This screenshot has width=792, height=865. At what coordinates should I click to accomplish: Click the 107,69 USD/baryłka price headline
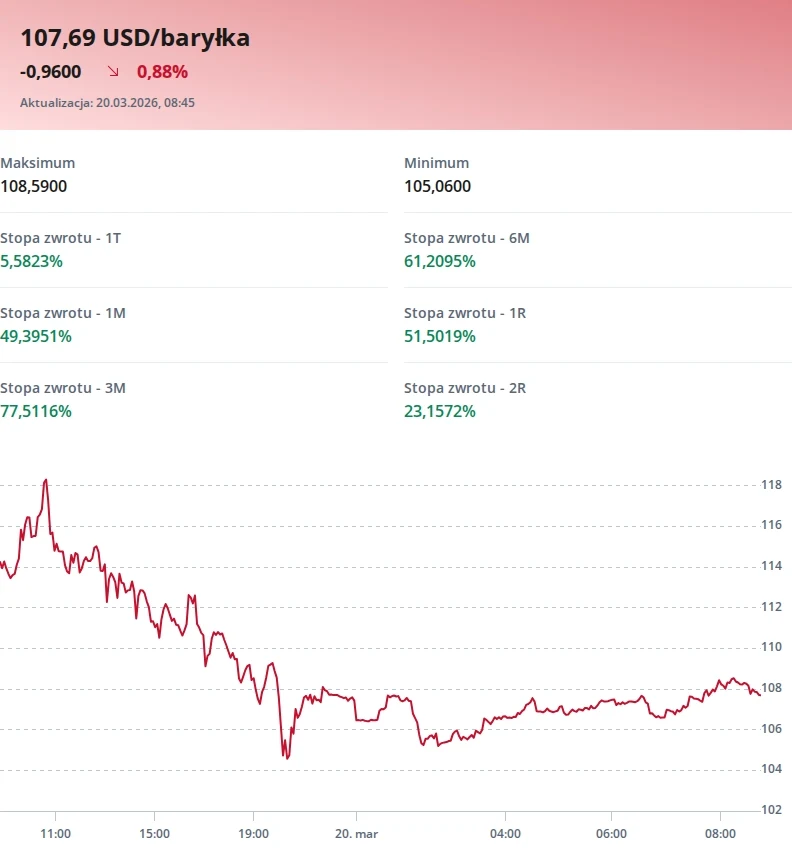click(x=135, y=38)
